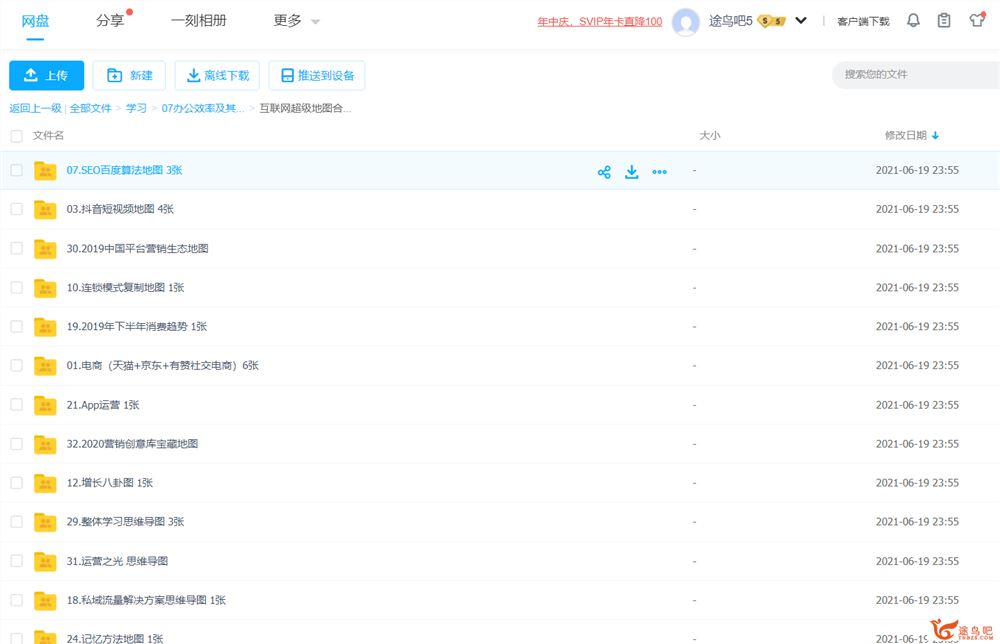This screenshot has height=644, width=1000.
Task: Open the 03.抖音短视频地图 folder icon
Action: point(45,209)
